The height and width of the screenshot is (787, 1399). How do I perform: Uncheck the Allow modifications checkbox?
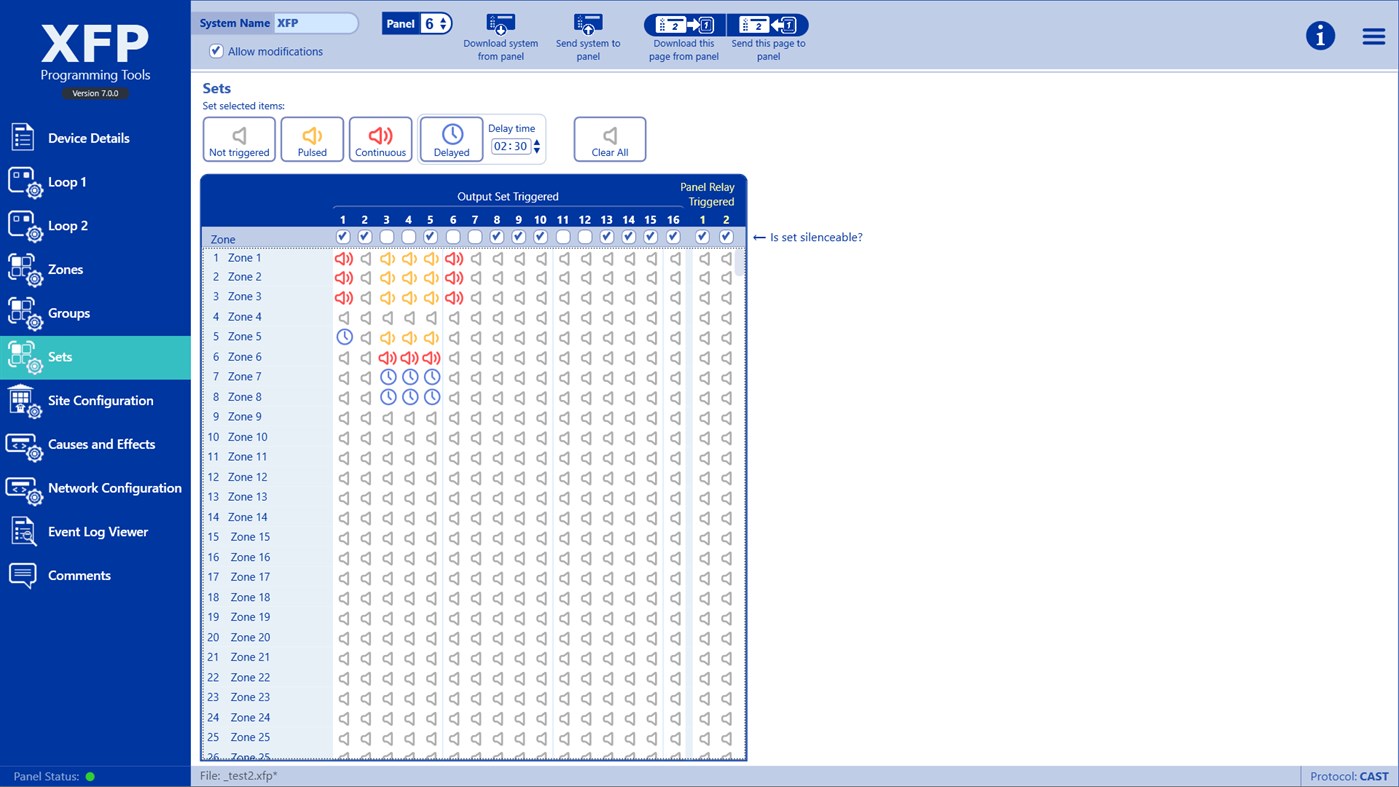[x=216, y=51]
